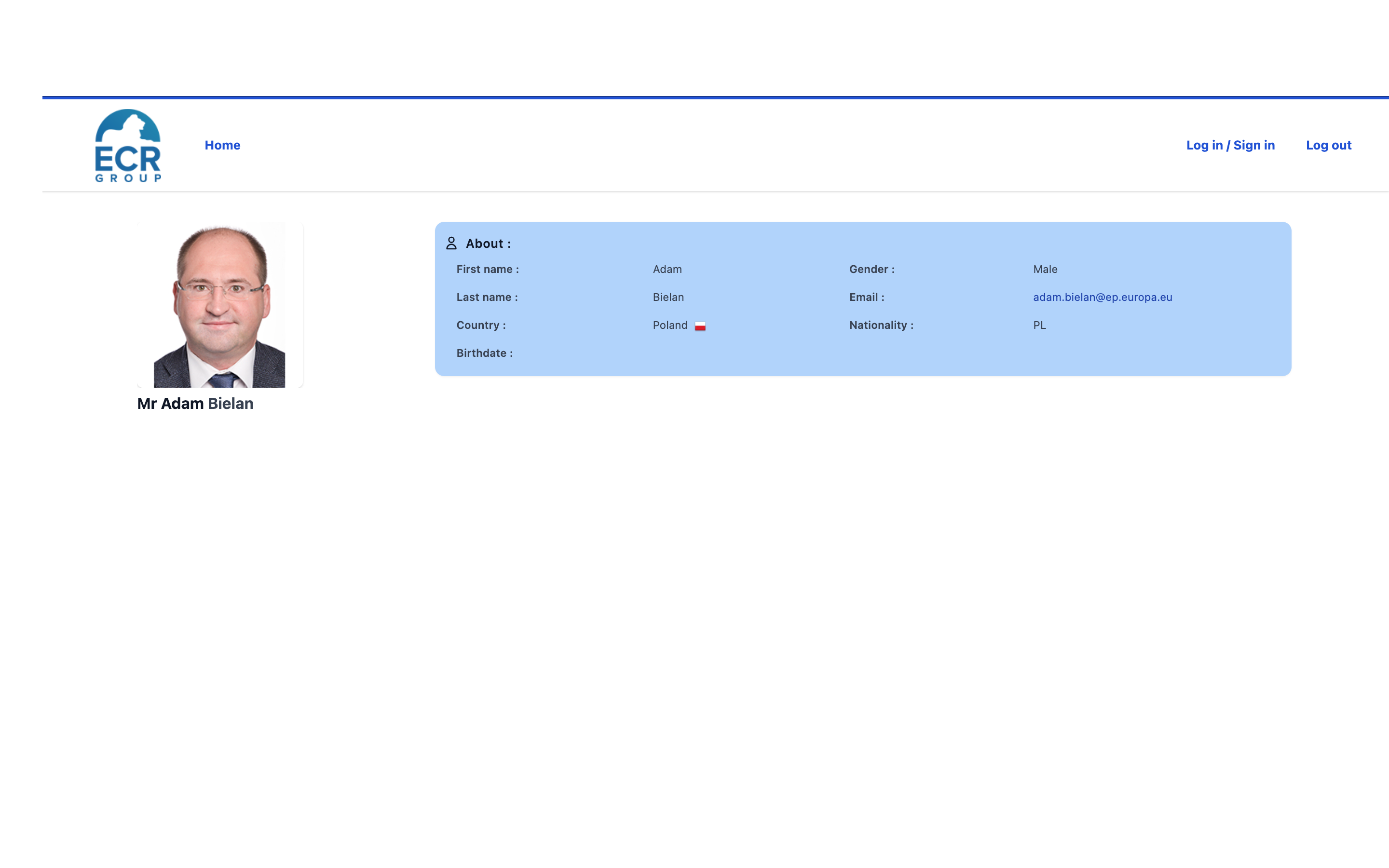
Task: Click the Nationality value PL
Action: [1039, 325]
